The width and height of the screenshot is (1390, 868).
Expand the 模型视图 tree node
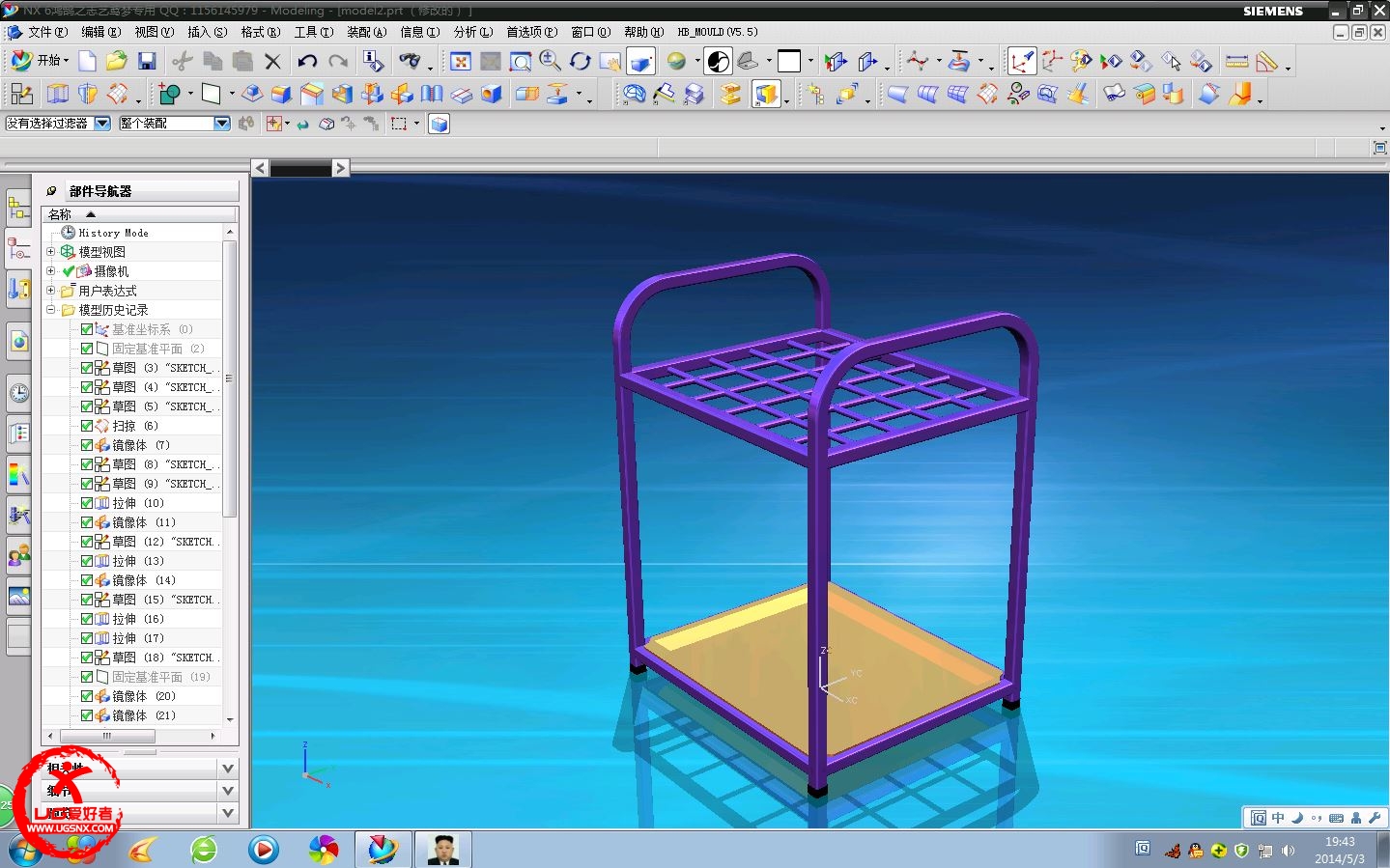(x=51, y=252)
